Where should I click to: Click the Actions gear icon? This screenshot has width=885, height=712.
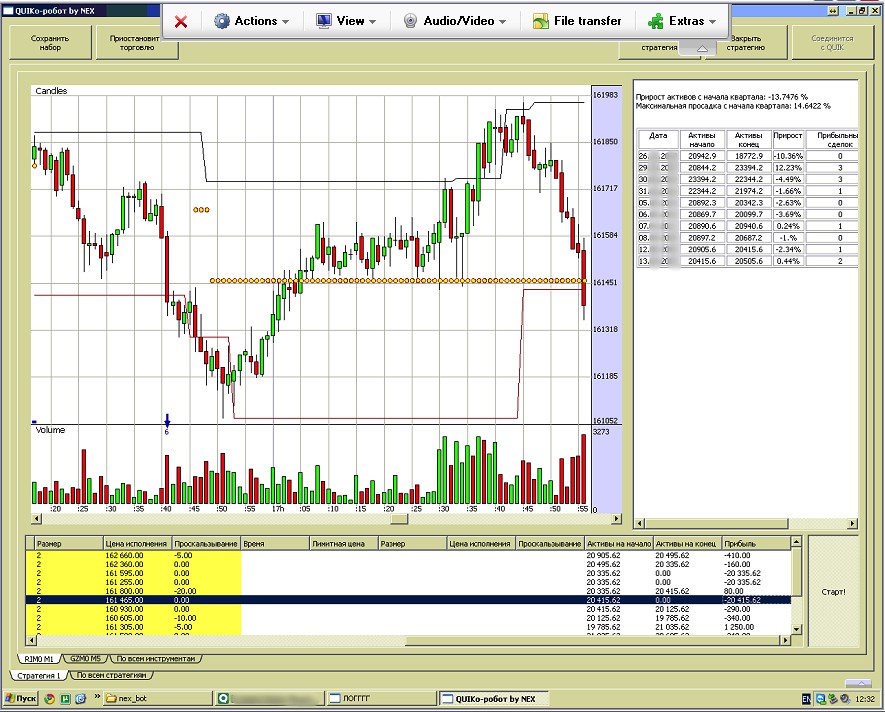pyautogui.click(x=222, y=21)
